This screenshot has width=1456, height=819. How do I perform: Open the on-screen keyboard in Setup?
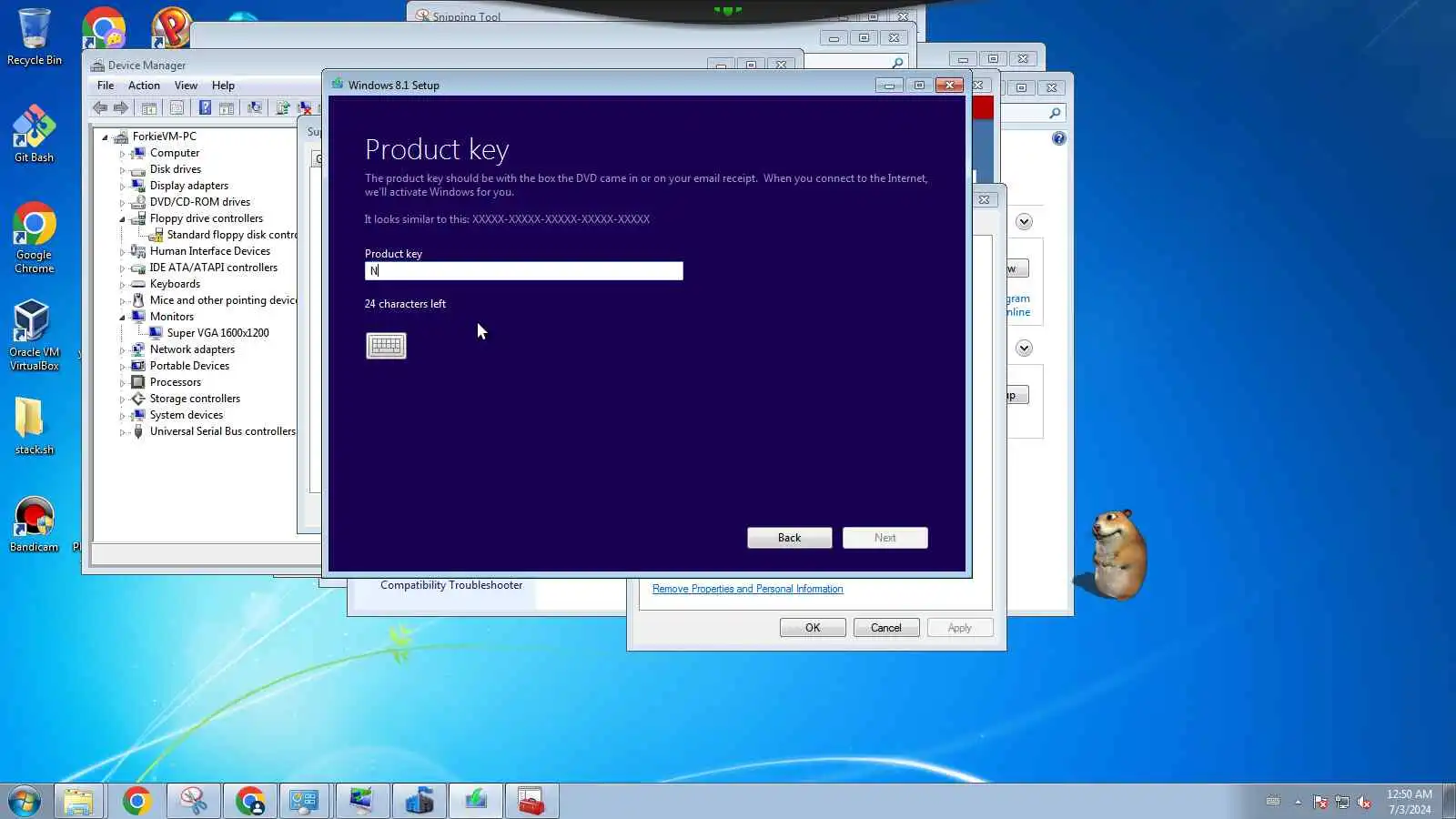coord(386,346)
